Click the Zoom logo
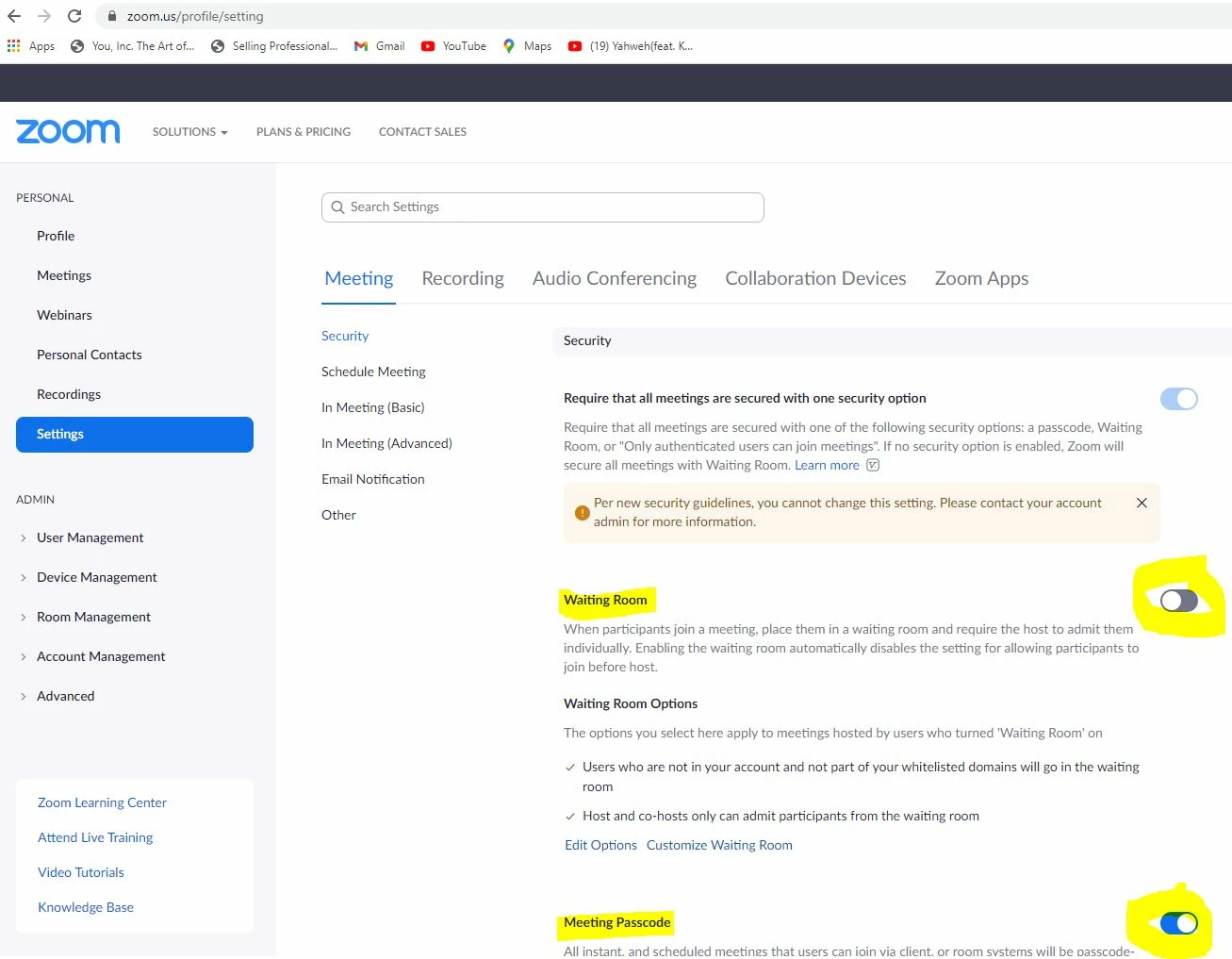The width and height of the screenshot is (1232, 959). pyautogui.click(x=68, y=131)
